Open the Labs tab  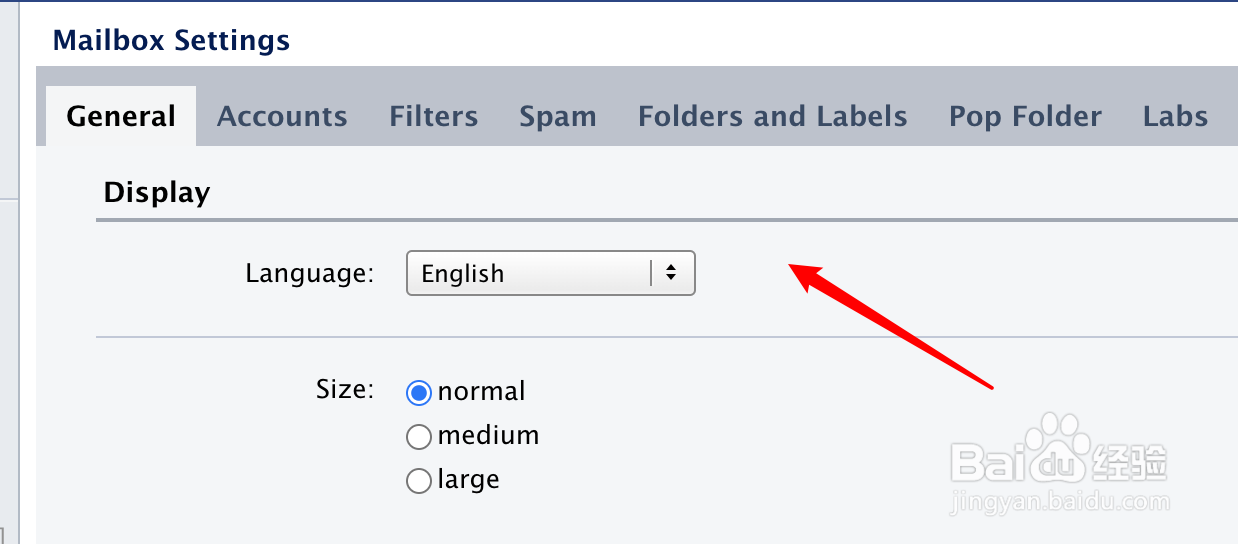tap(1175, 117)
